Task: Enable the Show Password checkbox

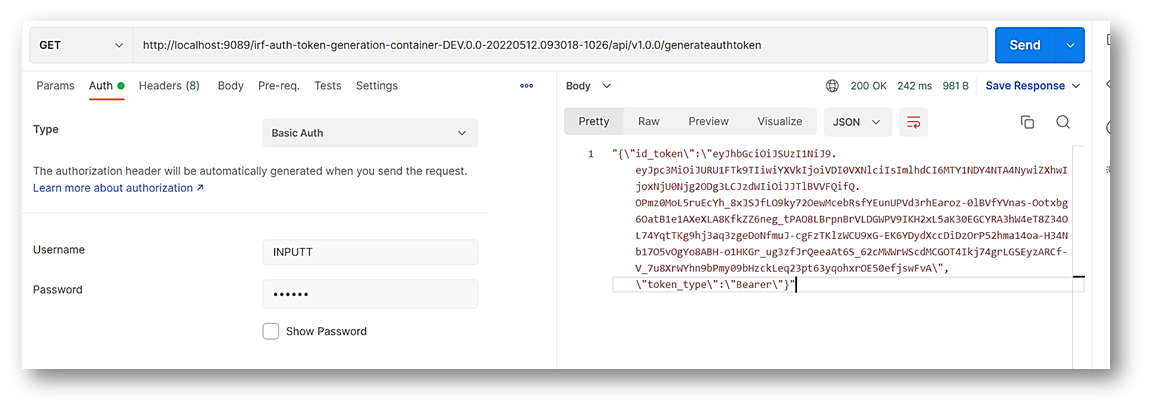Action: (x=271, y=331)
